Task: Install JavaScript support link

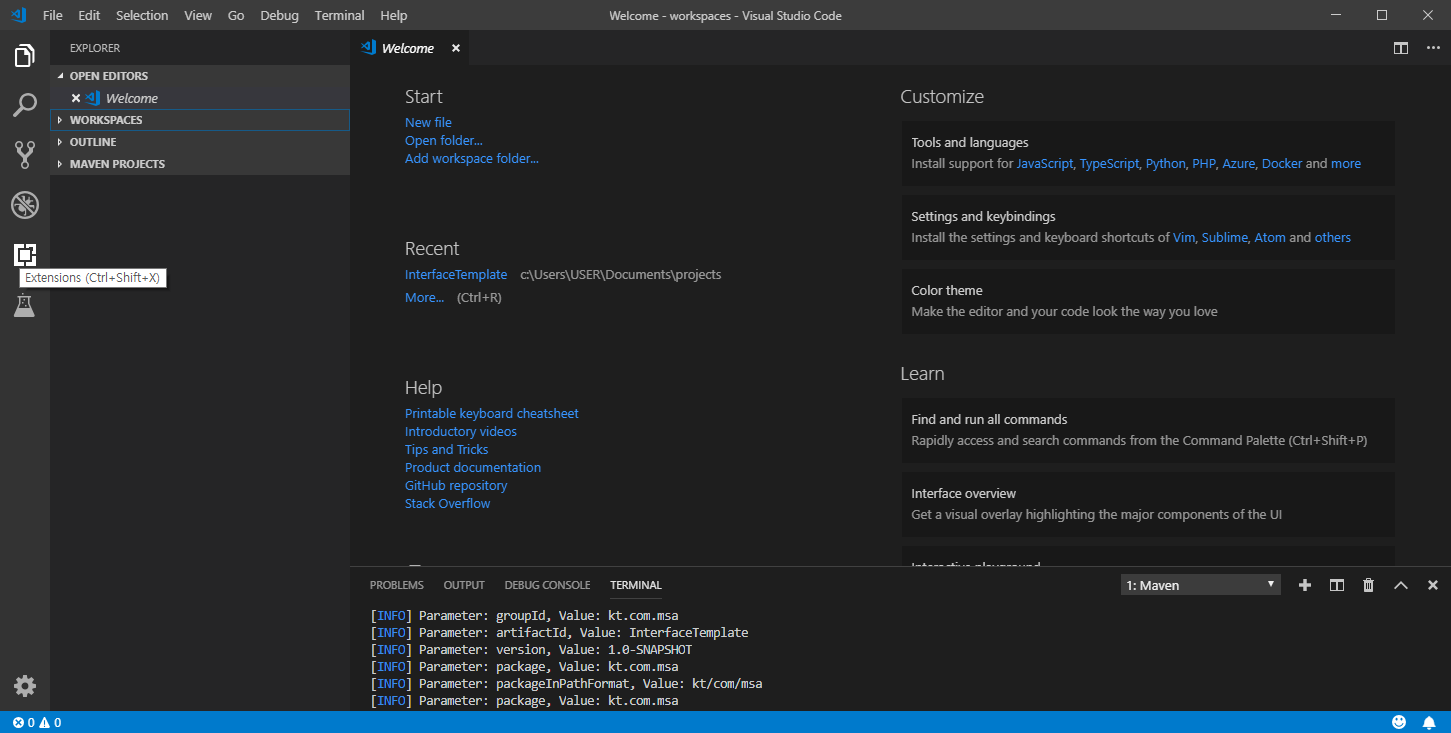Action: (1045, 163)
